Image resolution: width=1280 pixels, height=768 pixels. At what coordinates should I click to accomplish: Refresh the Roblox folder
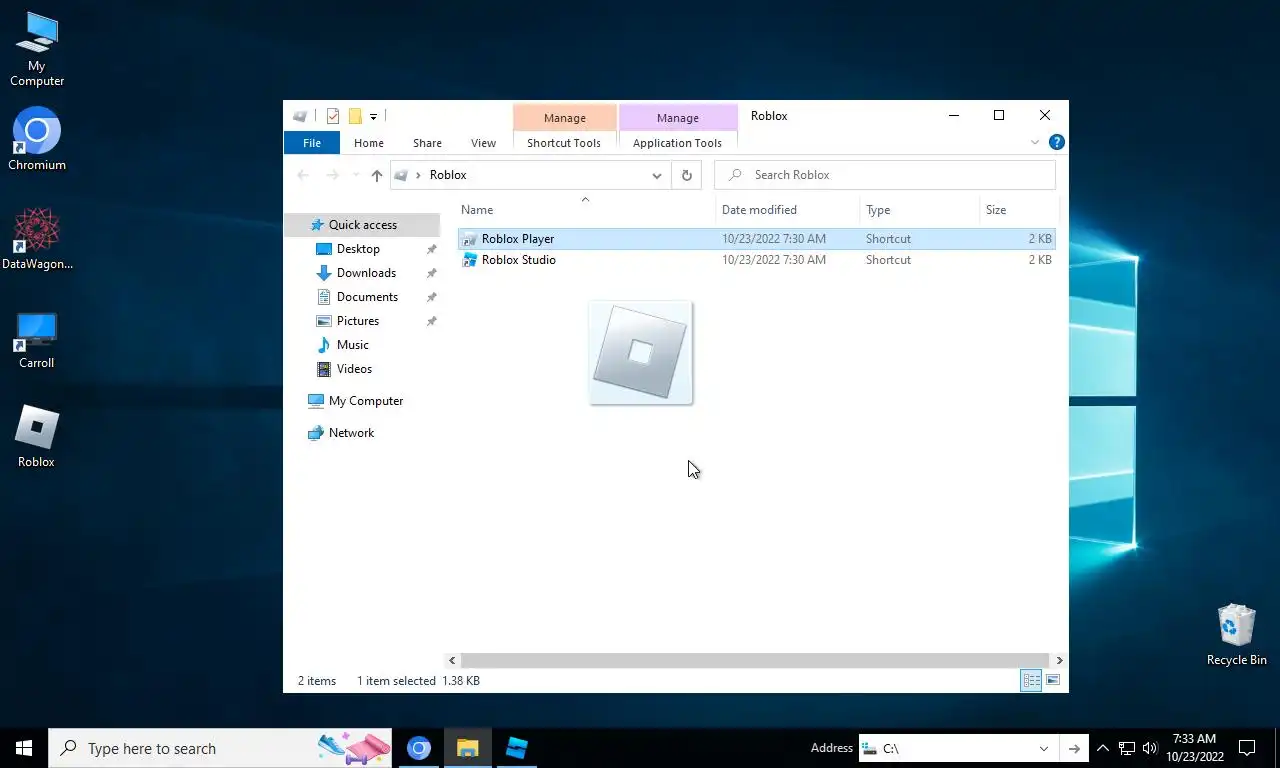click(x=686, y=175)
